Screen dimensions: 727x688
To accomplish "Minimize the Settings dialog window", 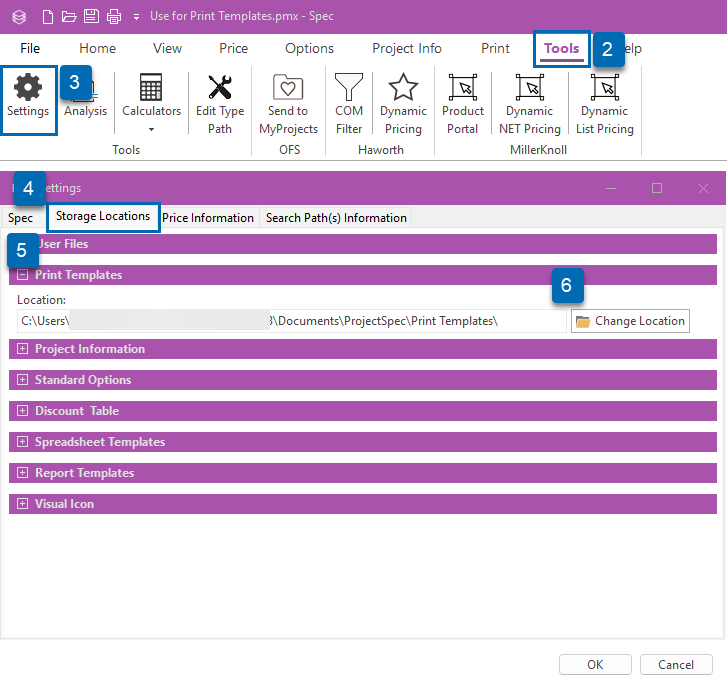I will pos(611,188).
